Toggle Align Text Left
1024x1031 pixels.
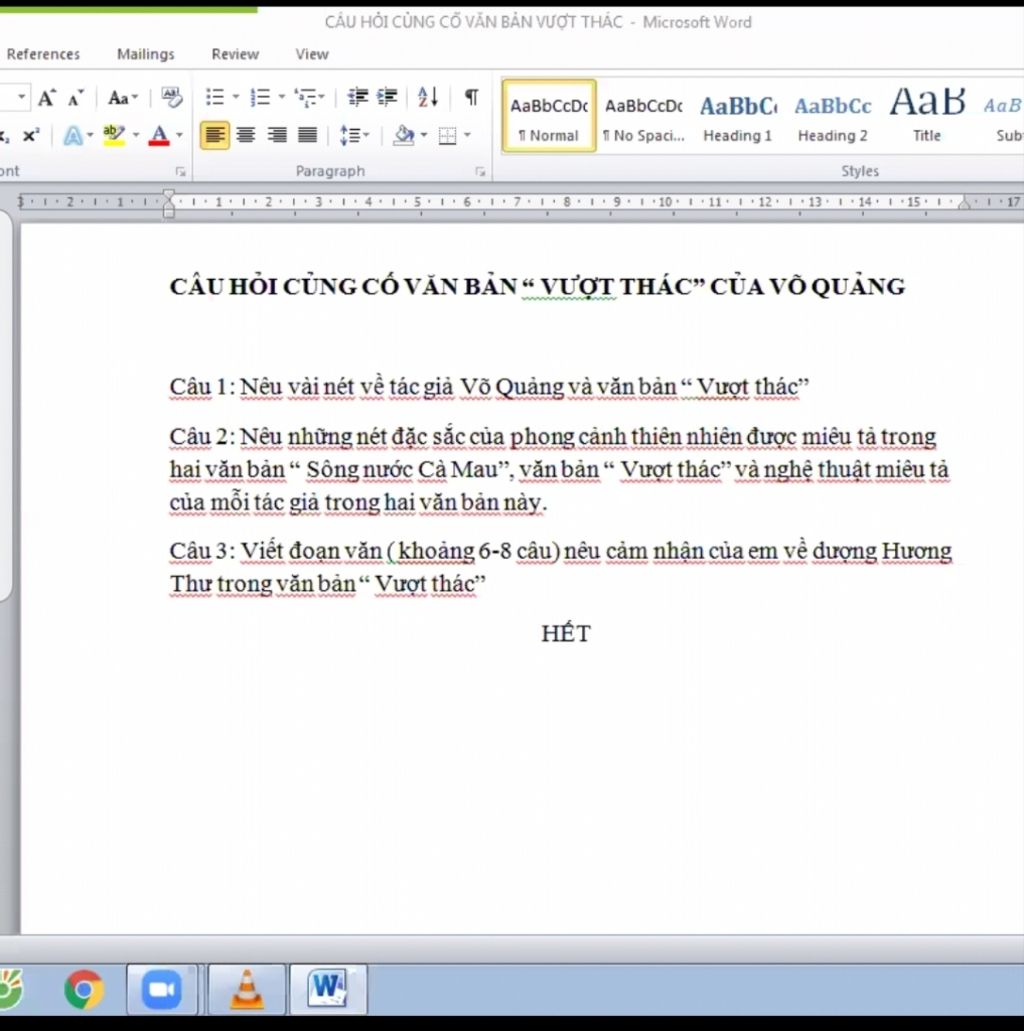[x=214, y=135]
